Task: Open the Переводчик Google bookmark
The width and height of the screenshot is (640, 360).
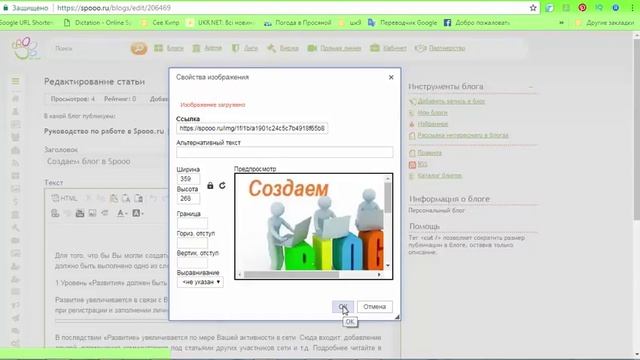Action: pyautogui.click(x=402, y=23)
